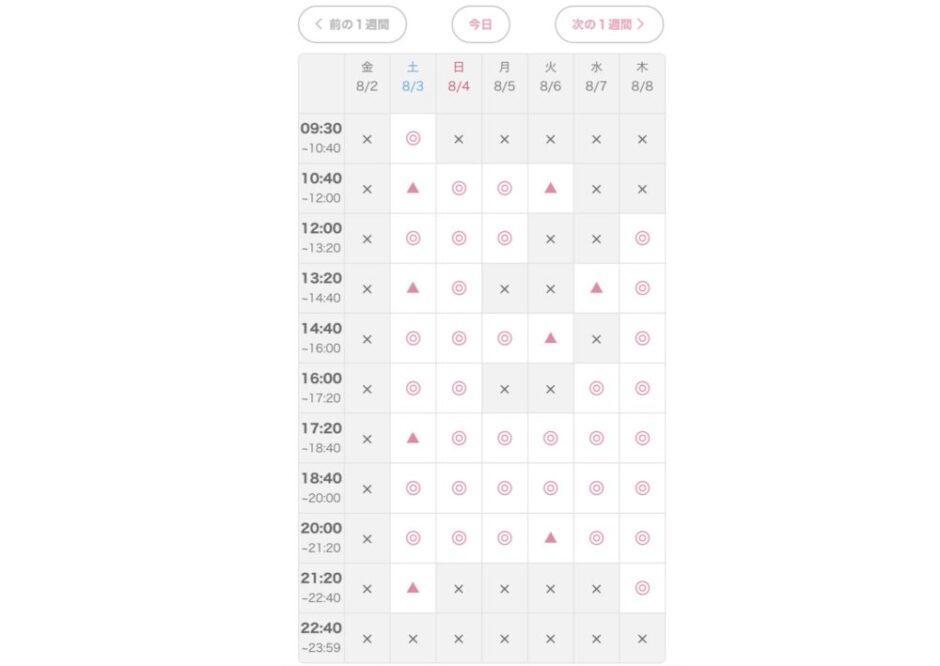Pick the 8/3 10:40 triangle slot
The height and width of the screenshot is (666, 940).
coord(412,188)
